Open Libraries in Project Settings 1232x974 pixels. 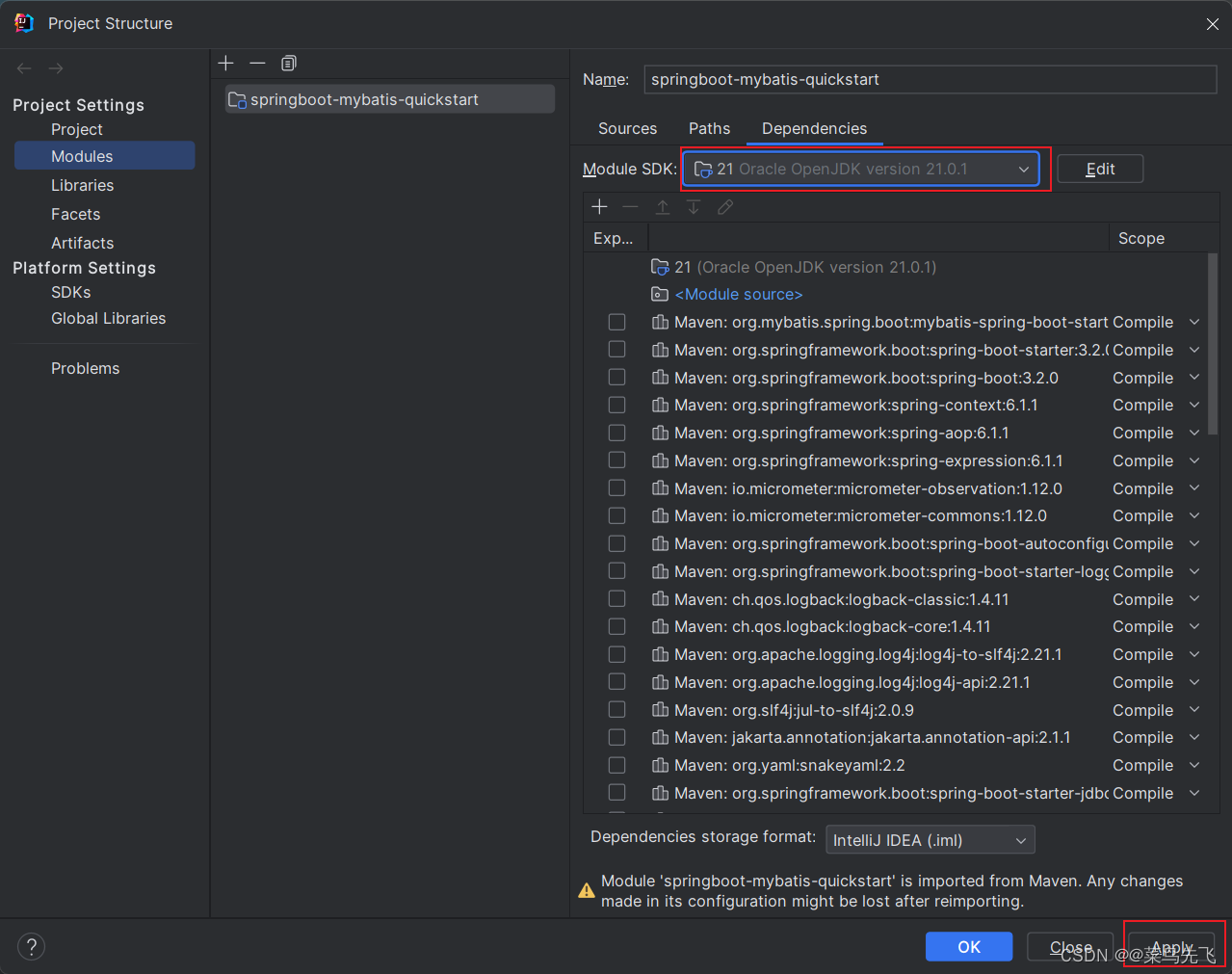coord(82,185)
